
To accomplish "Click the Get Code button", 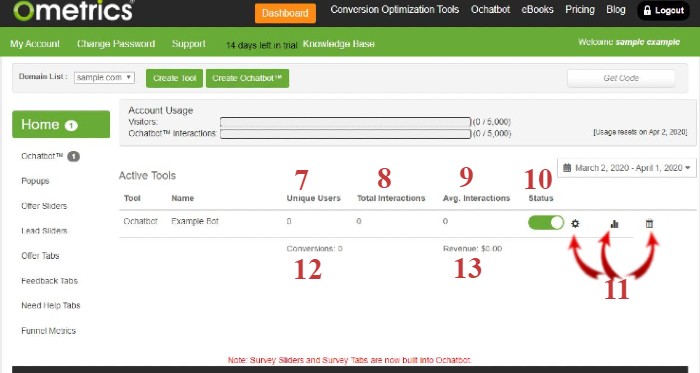I will point(621,78).
